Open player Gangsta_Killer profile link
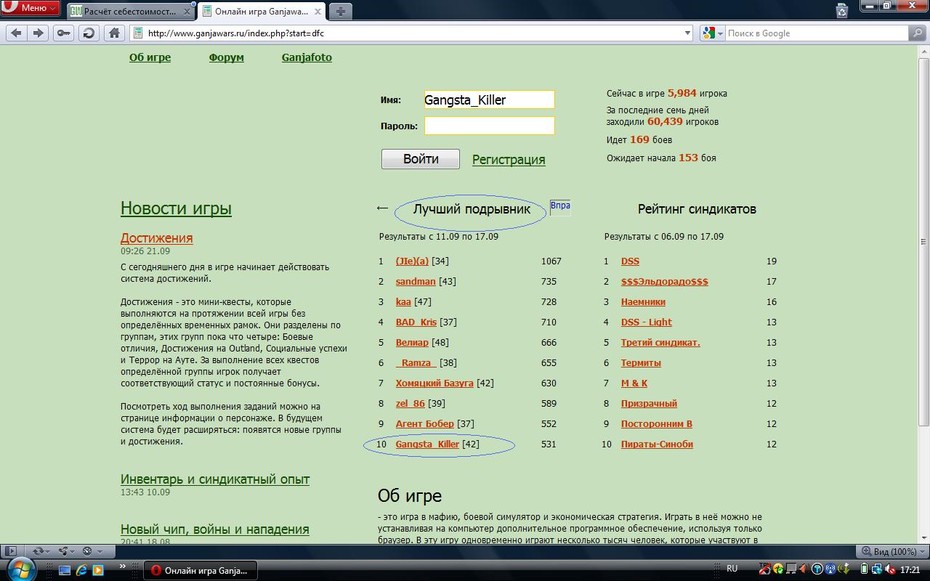This screenshot has height=581, width=930. (x=427, y=444)
